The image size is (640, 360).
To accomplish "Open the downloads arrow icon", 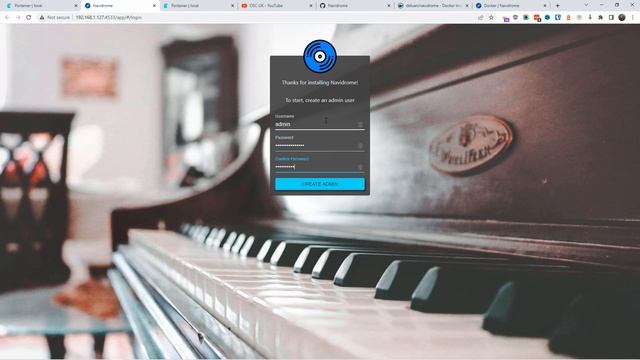I will (x=590, y=18).
